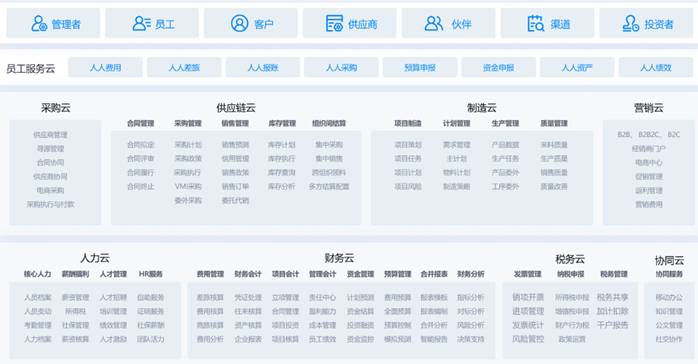Click the 财务云 section title
Image resolution: width=698 pixels, height=364 pixels.
click(x=339, y=258)
